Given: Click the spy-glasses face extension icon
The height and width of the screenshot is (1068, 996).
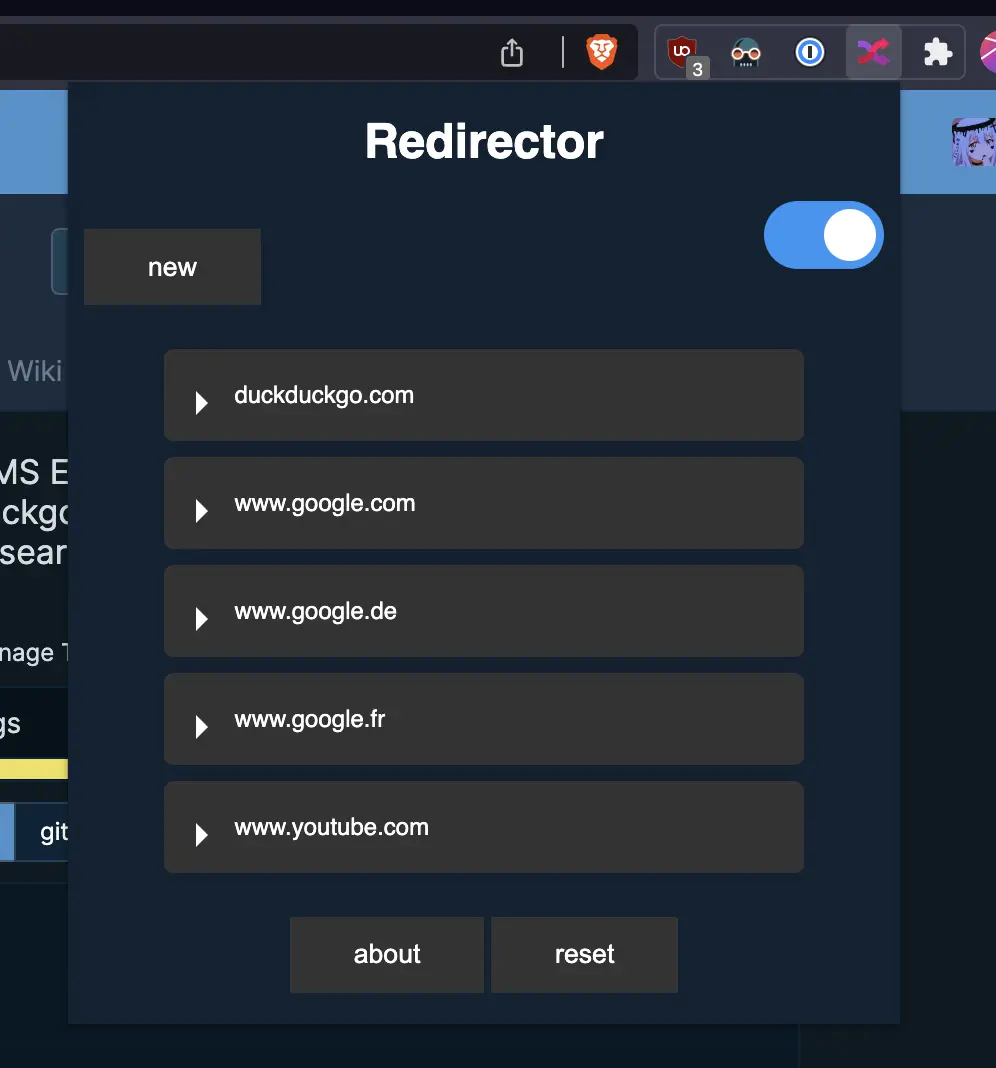Looking at the screenshot, I should click(745, 52).
